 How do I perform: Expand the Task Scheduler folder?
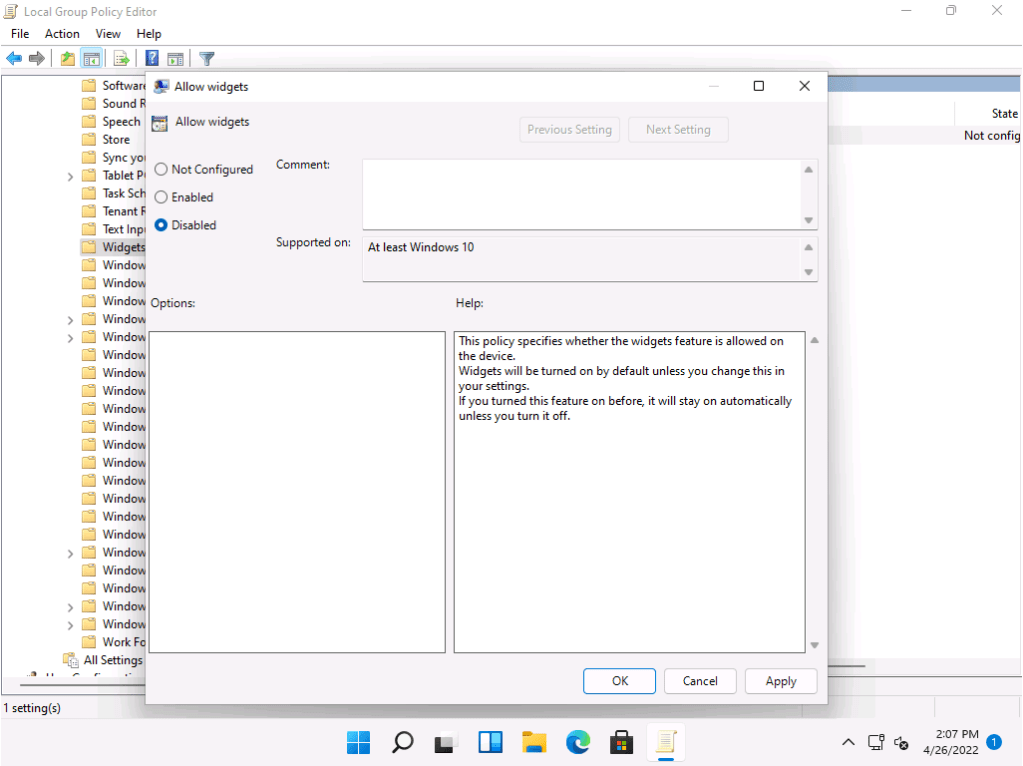69,193
